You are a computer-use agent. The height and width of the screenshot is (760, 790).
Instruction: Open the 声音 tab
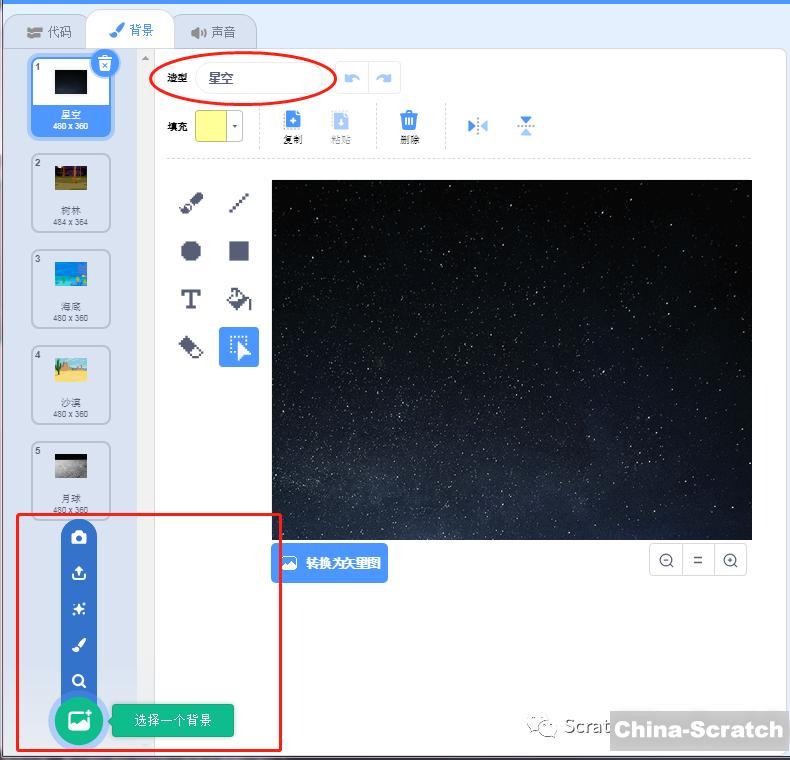213,32
